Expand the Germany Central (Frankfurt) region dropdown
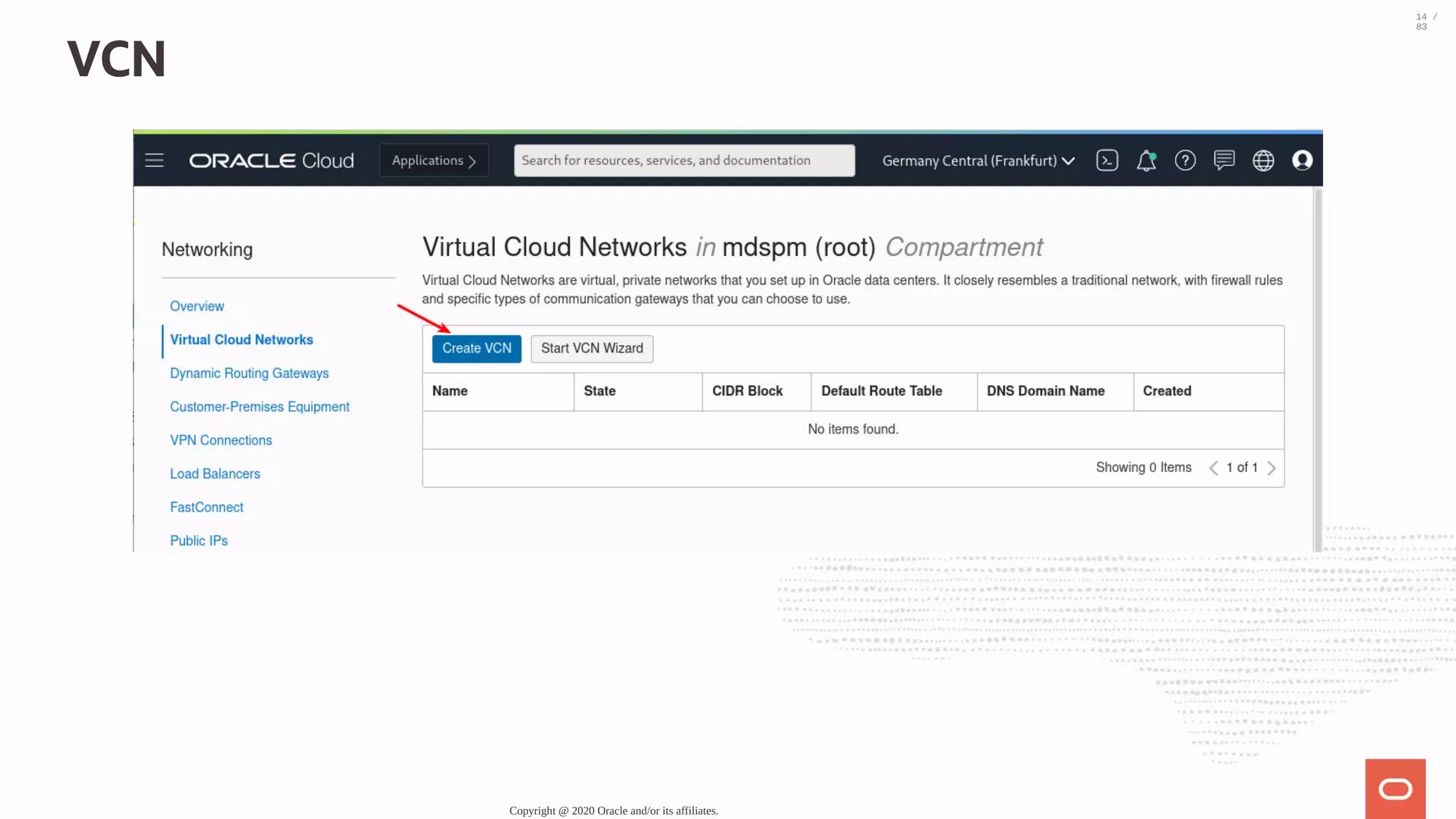The height and width of the screenshot is (819, 1456). click(978, 161)
